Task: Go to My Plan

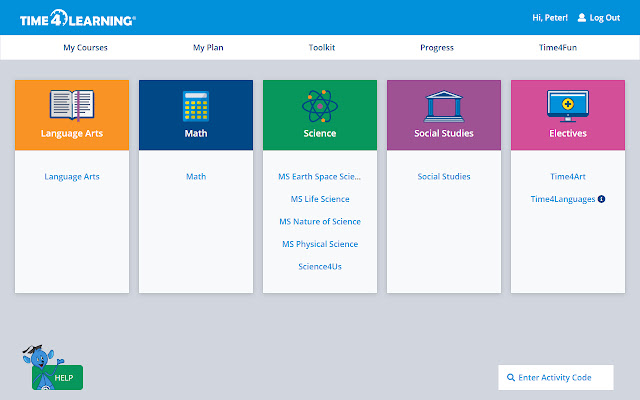Action: pos(208,47)
